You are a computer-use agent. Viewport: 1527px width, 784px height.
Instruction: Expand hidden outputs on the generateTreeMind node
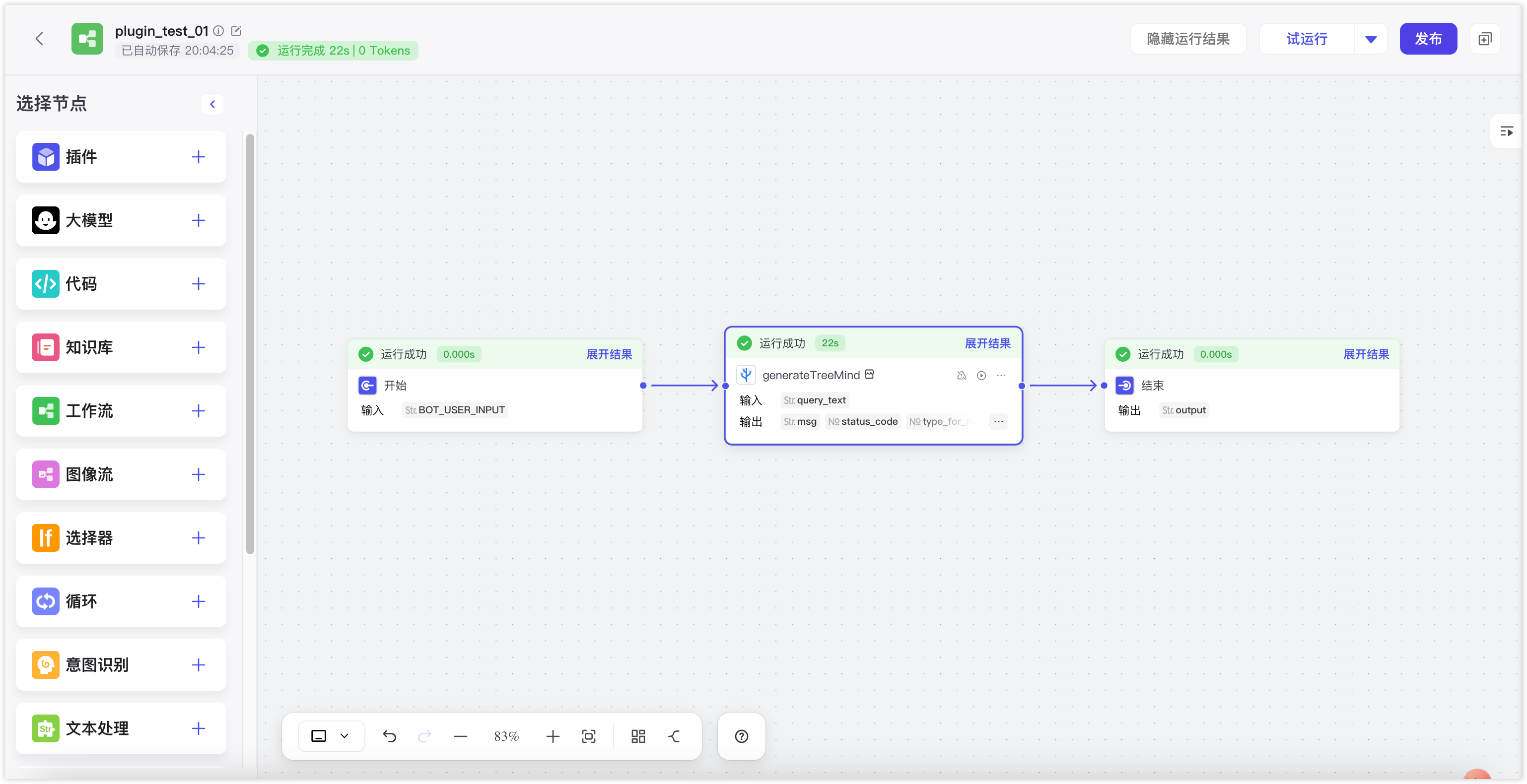(x=998, y=421)
